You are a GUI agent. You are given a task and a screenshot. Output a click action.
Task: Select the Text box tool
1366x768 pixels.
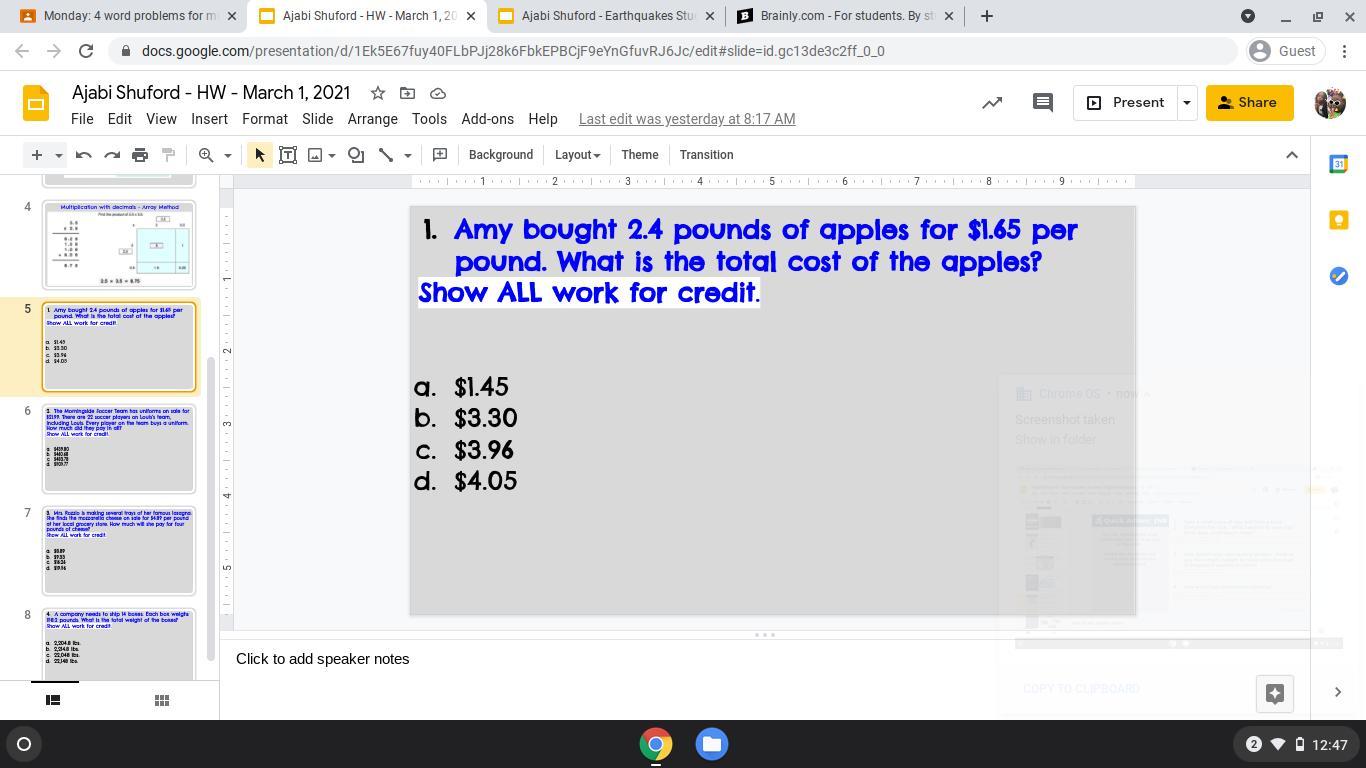click(x=288, y=155)
